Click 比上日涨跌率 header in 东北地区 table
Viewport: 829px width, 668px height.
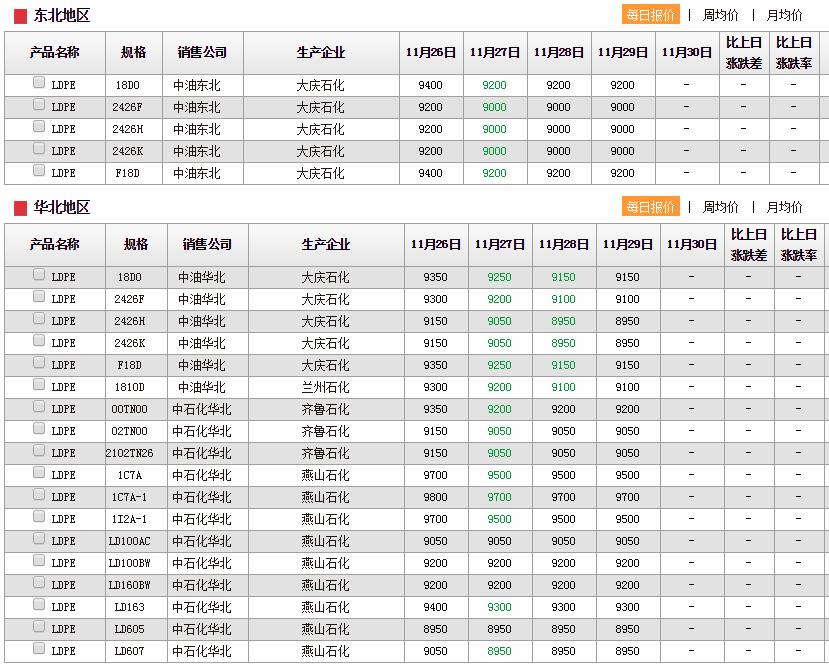click(794, 53)
